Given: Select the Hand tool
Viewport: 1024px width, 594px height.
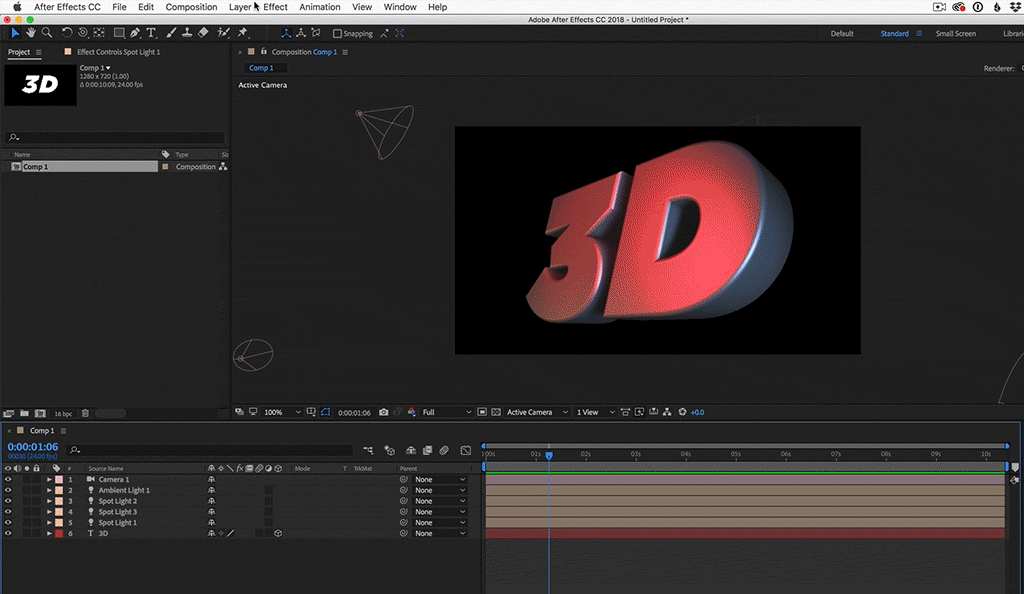Looking at the screenshot, I should coord(31,33).
